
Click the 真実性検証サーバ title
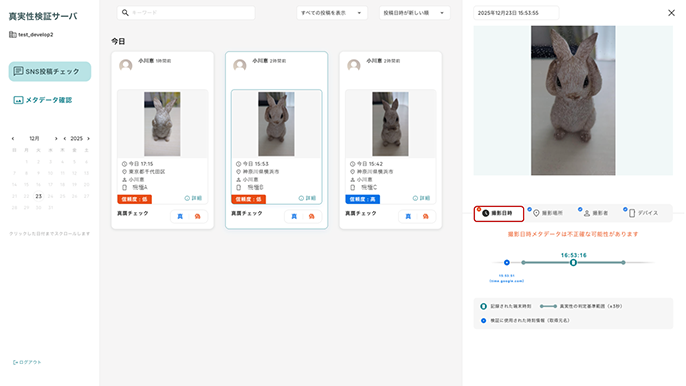click(x=43, y=16)
